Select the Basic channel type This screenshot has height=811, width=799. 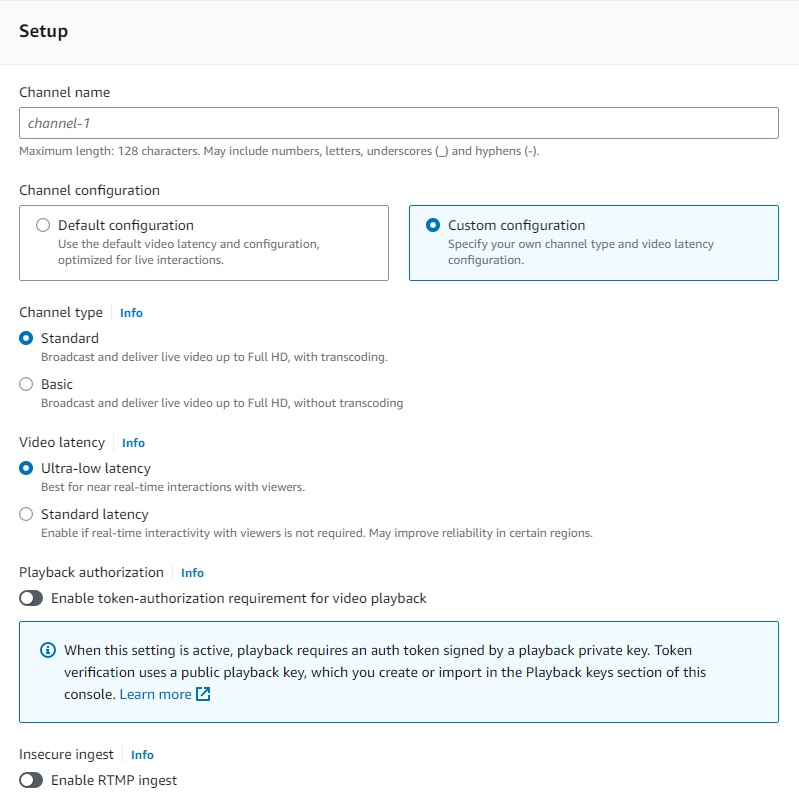(x=26, y=384)
